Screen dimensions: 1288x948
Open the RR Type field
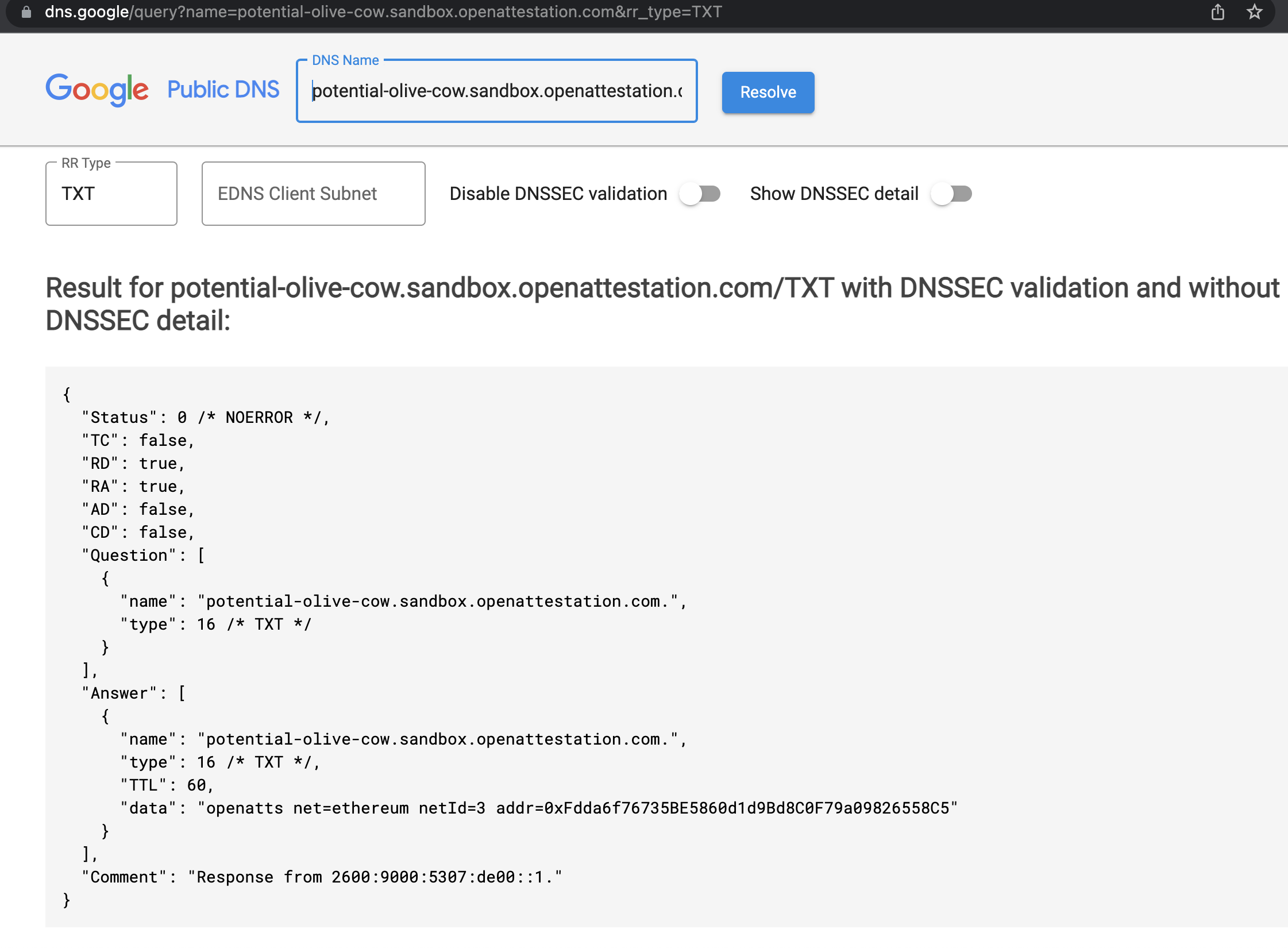pyautogui.click(x=111, y=194)
